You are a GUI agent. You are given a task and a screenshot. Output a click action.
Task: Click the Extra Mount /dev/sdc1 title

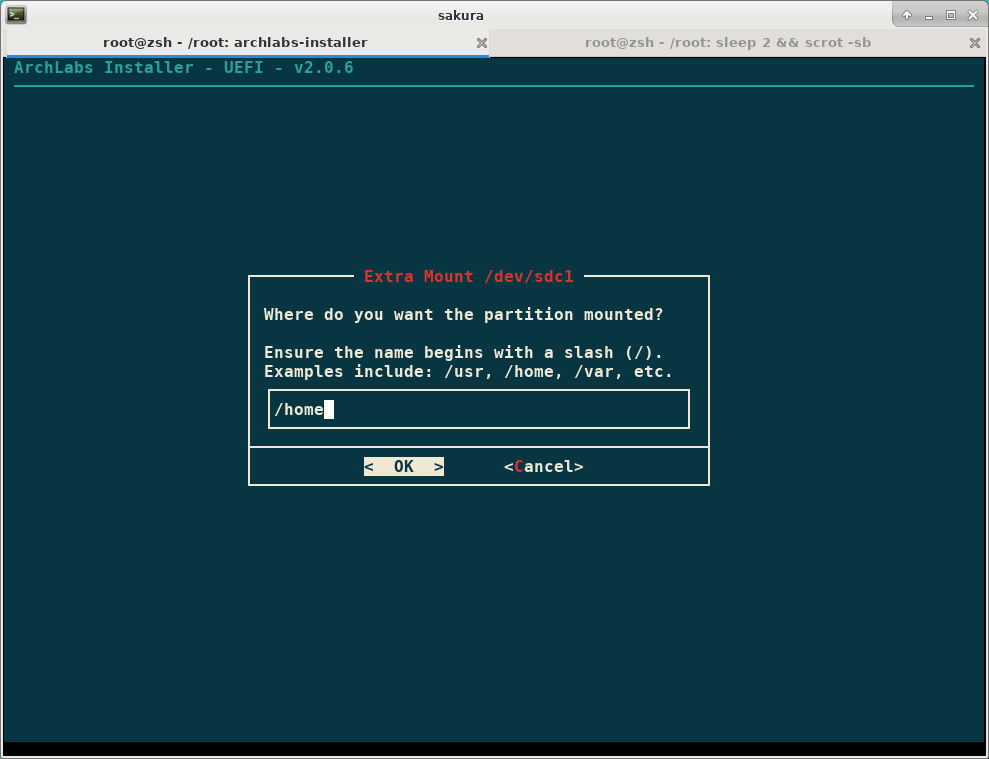pyautogui.click(x=469, y=276)
